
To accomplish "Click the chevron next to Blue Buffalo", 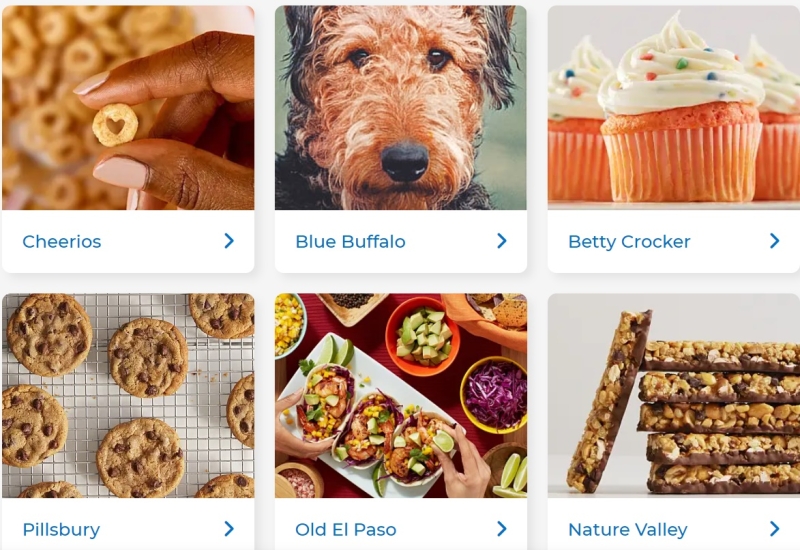I will point(502,241).
